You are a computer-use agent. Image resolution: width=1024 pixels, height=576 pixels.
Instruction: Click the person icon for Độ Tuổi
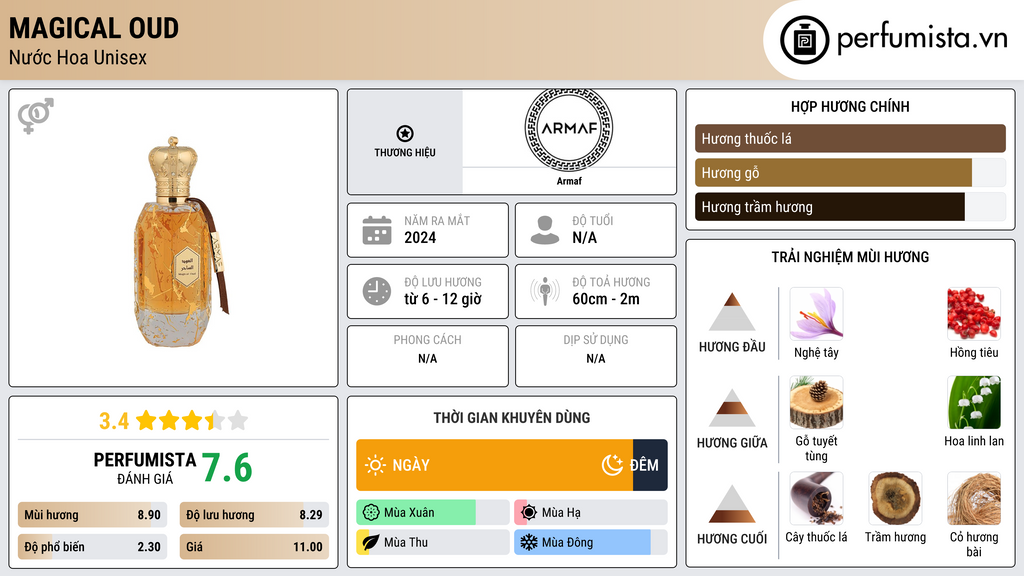pyautogui.click(x=545, y=230)
